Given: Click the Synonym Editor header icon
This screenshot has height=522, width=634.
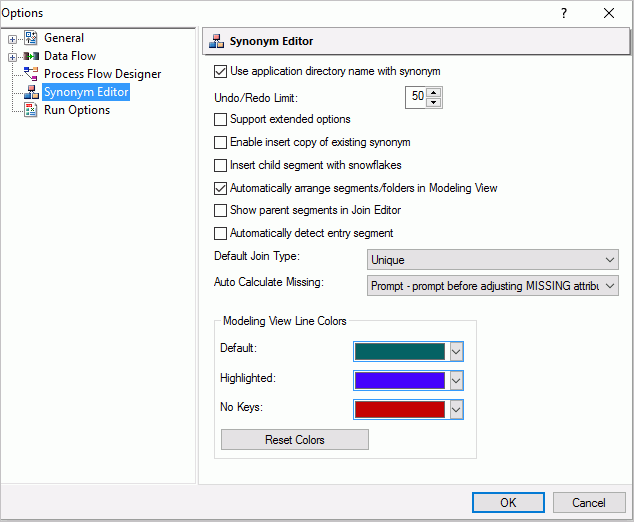Looking at the screenshot, I should tap(217, 41).
